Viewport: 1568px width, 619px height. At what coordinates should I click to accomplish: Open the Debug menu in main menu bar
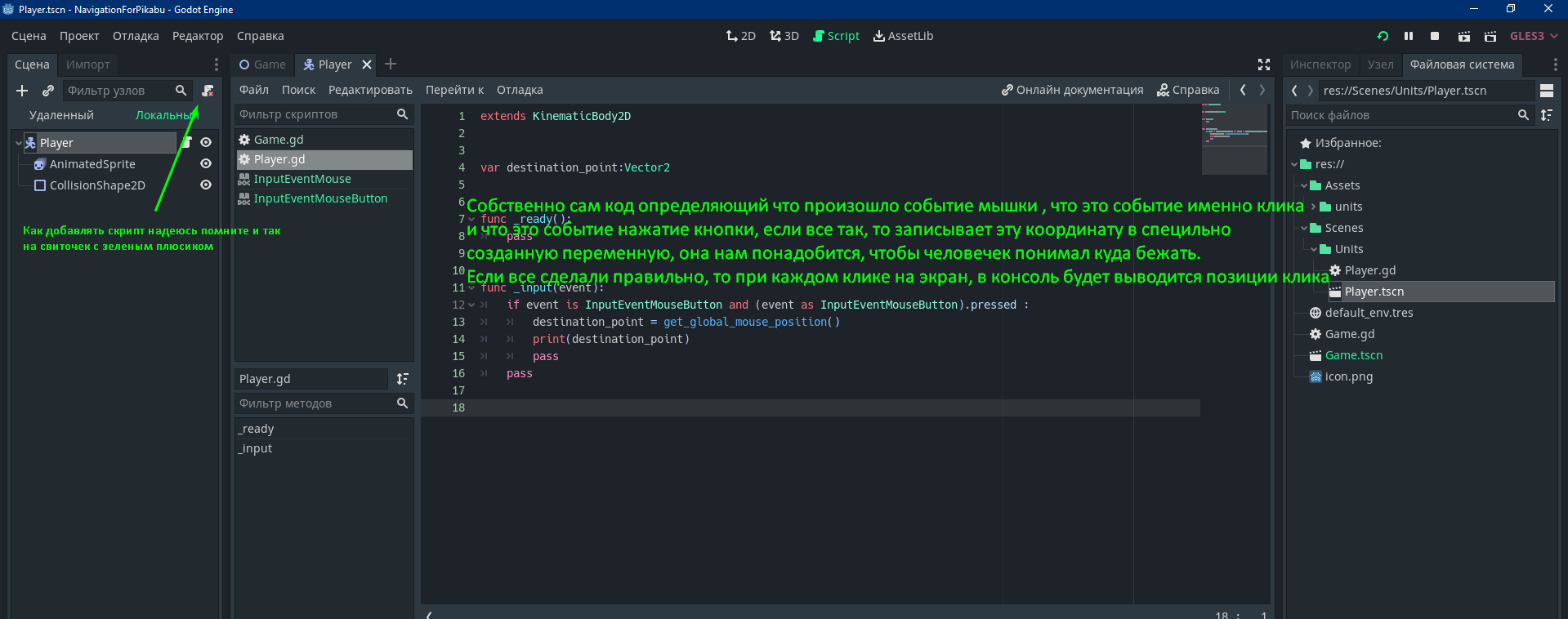coord(136,36)
